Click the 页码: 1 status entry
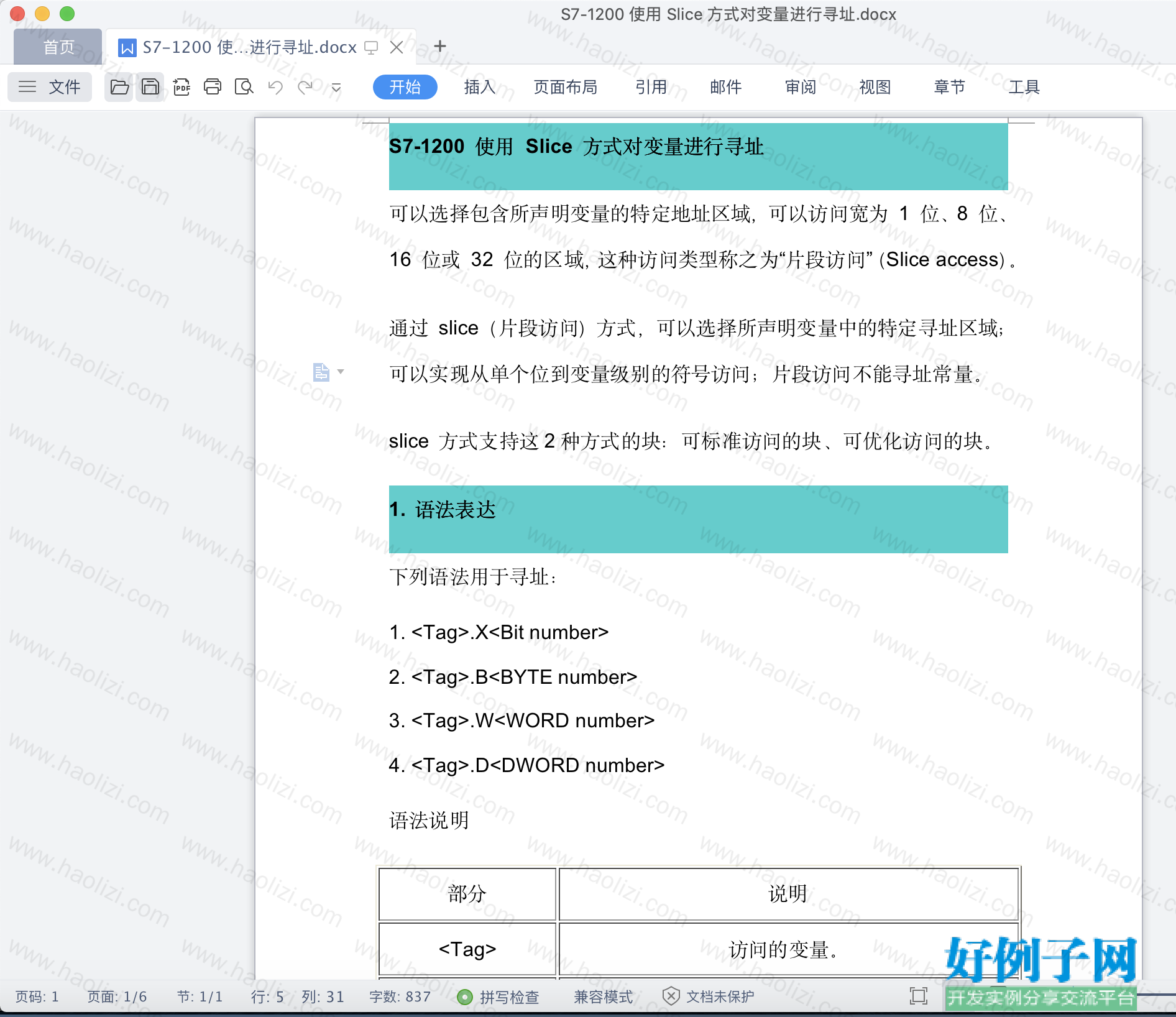This screenshot has height=1017, width=1176. pos(37,997)
